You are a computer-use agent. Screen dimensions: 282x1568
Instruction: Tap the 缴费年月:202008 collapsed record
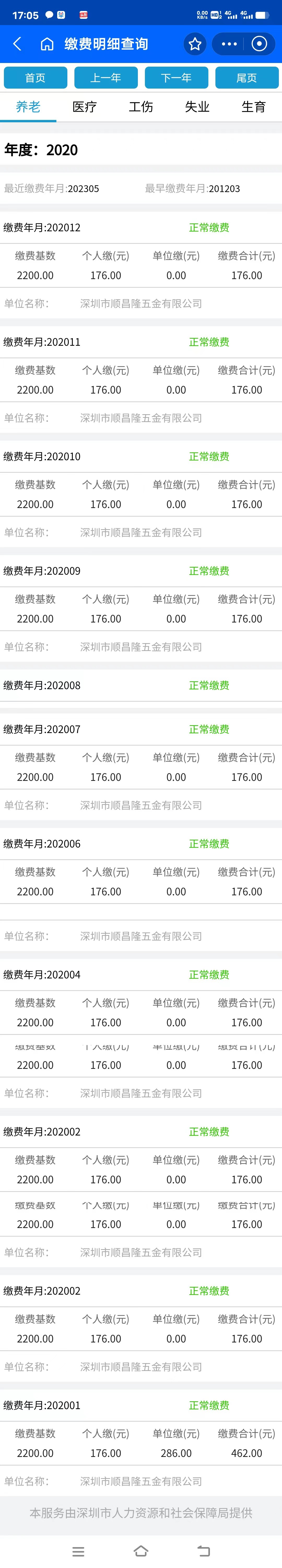tap(141, 685)
